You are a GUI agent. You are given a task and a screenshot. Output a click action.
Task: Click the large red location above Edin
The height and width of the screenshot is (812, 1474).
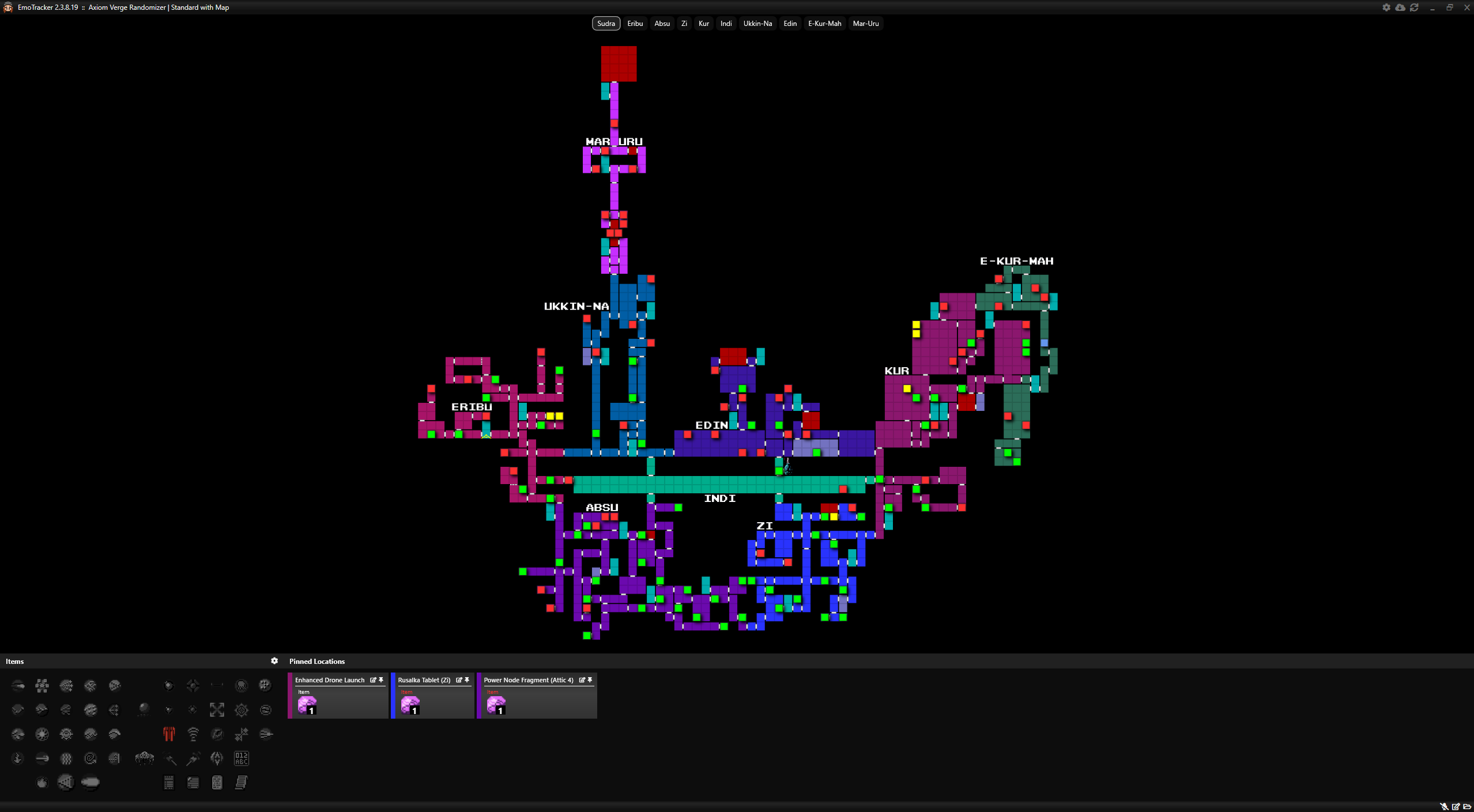coord(733,356)
